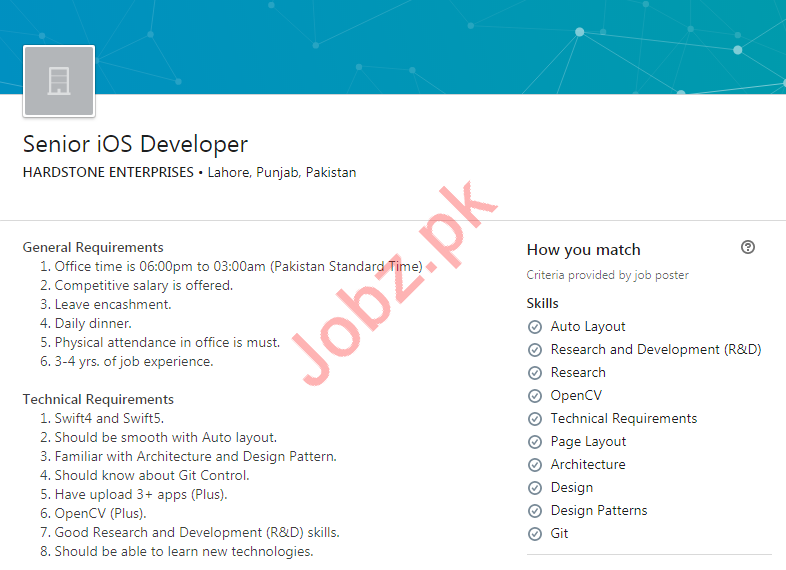This screenshot has width=786, height=570.
Task: Click checkmark icon beside OpenCV skill
Action: [534, 396]
